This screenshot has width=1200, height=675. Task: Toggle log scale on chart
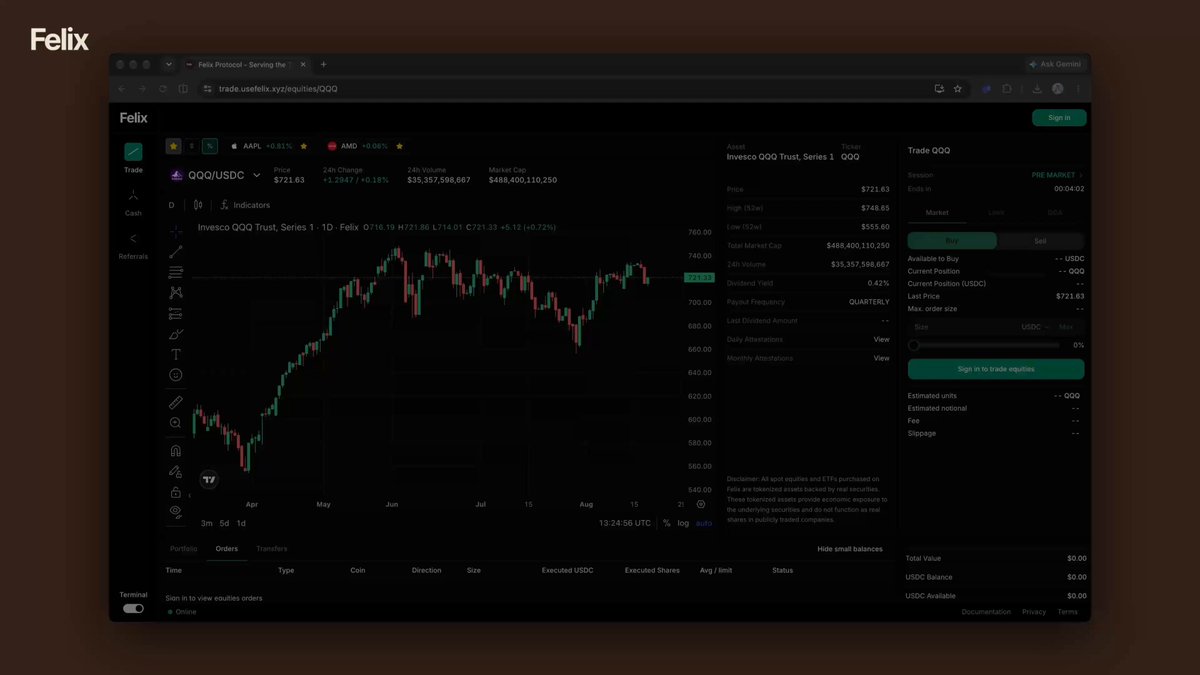683,523
